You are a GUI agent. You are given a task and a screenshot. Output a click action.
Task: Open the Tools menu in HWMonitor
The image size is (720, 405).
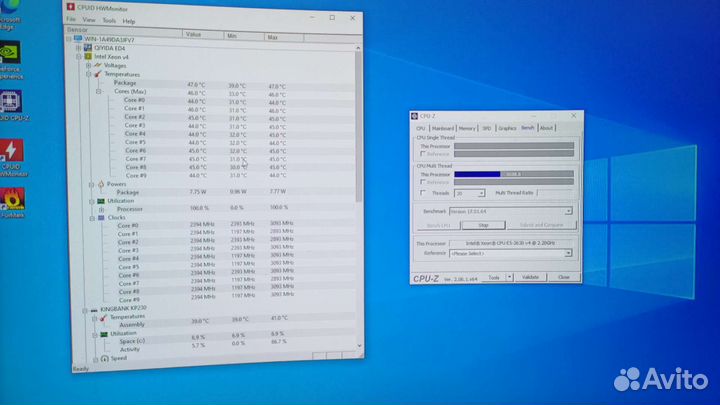(x=108, y=20)
